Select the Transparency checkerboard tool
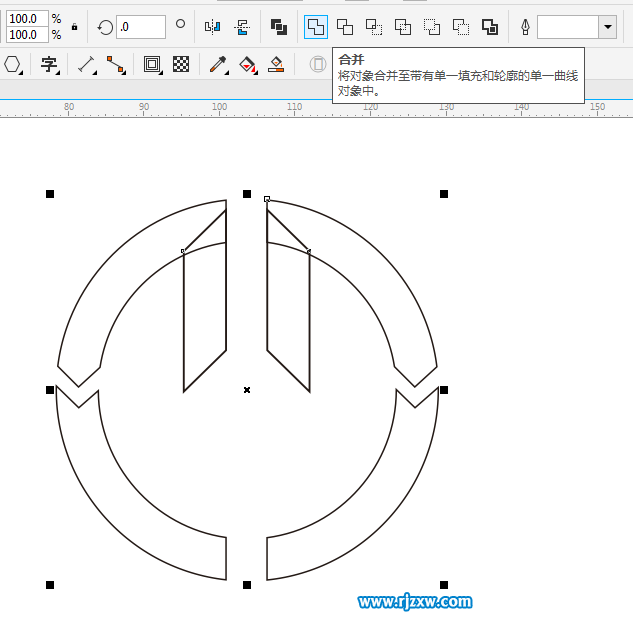 coord(181,65)
